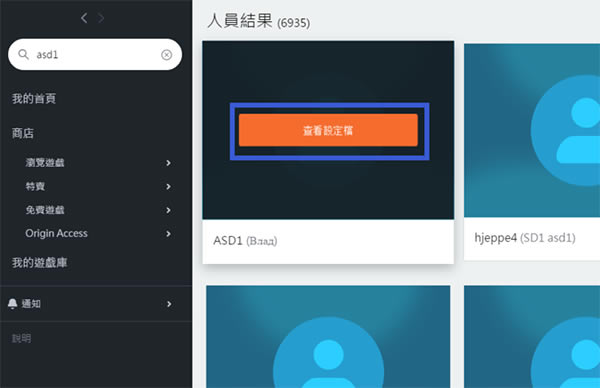
Task: Click the notification bell icon
Action: pos(13,304)
